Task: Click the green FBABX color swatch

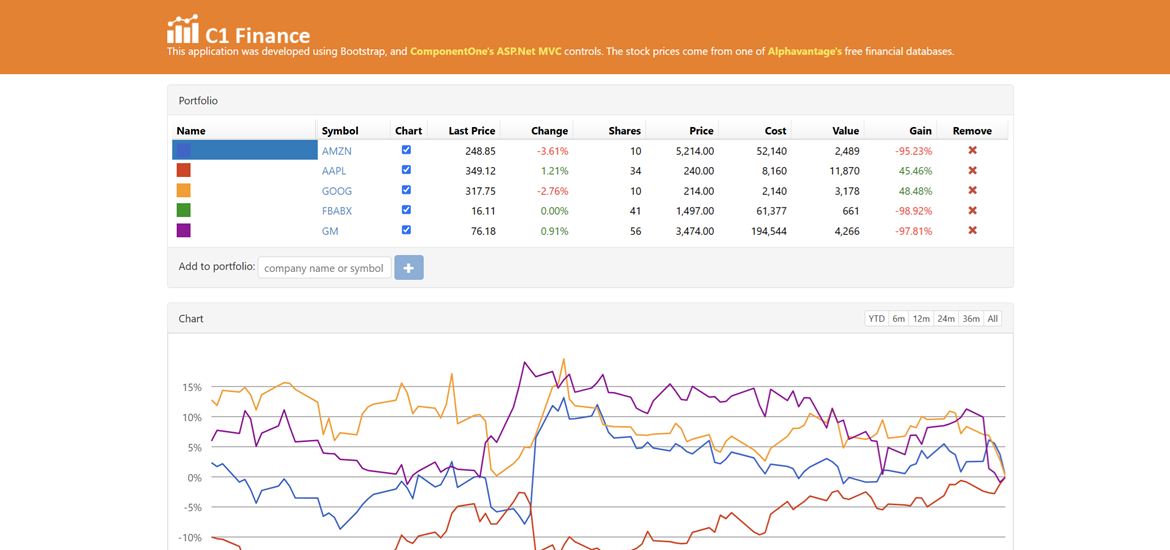Action: 184,210
